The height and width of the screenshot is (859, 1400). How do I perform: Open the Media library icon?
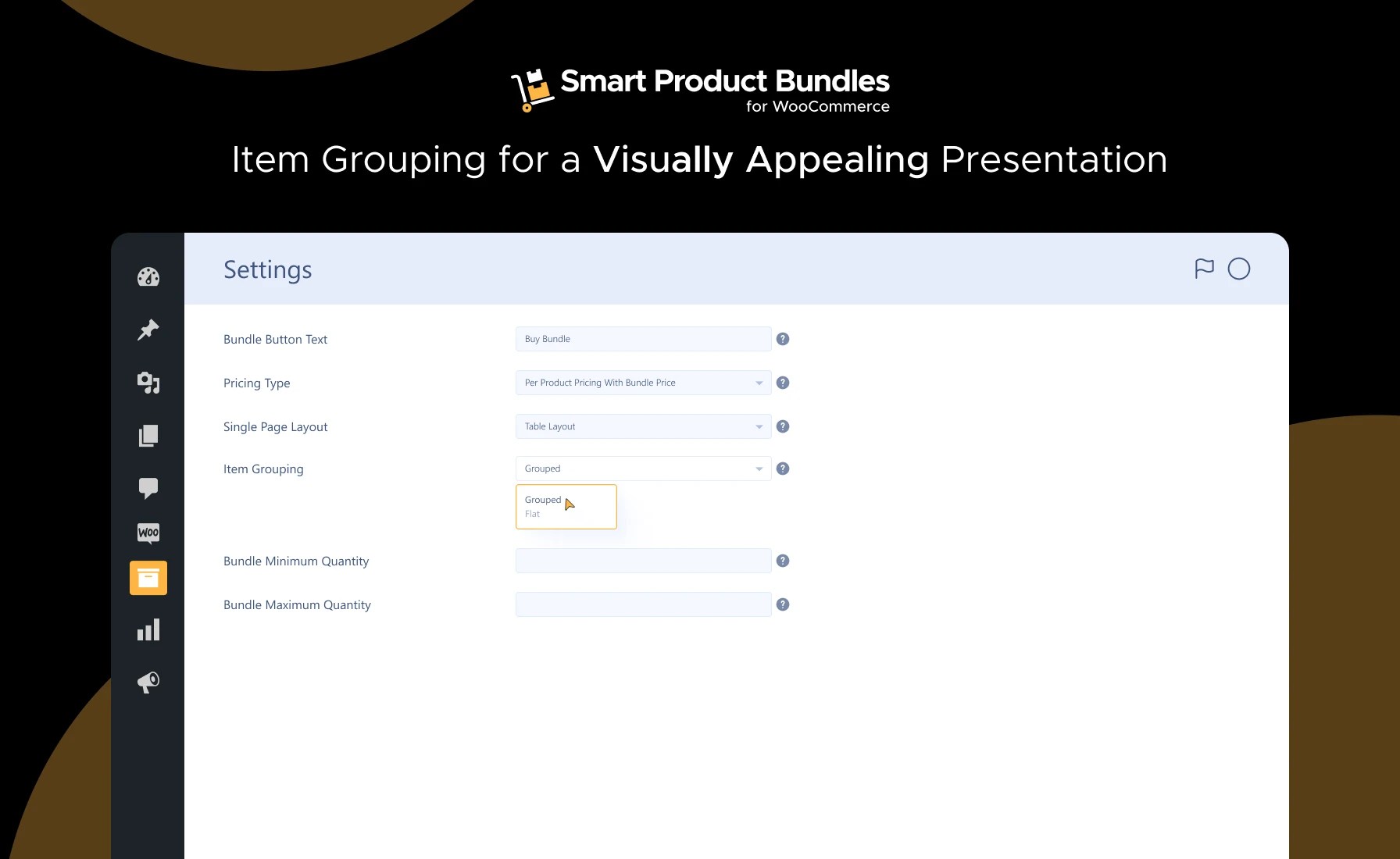(x=148, y=382)
